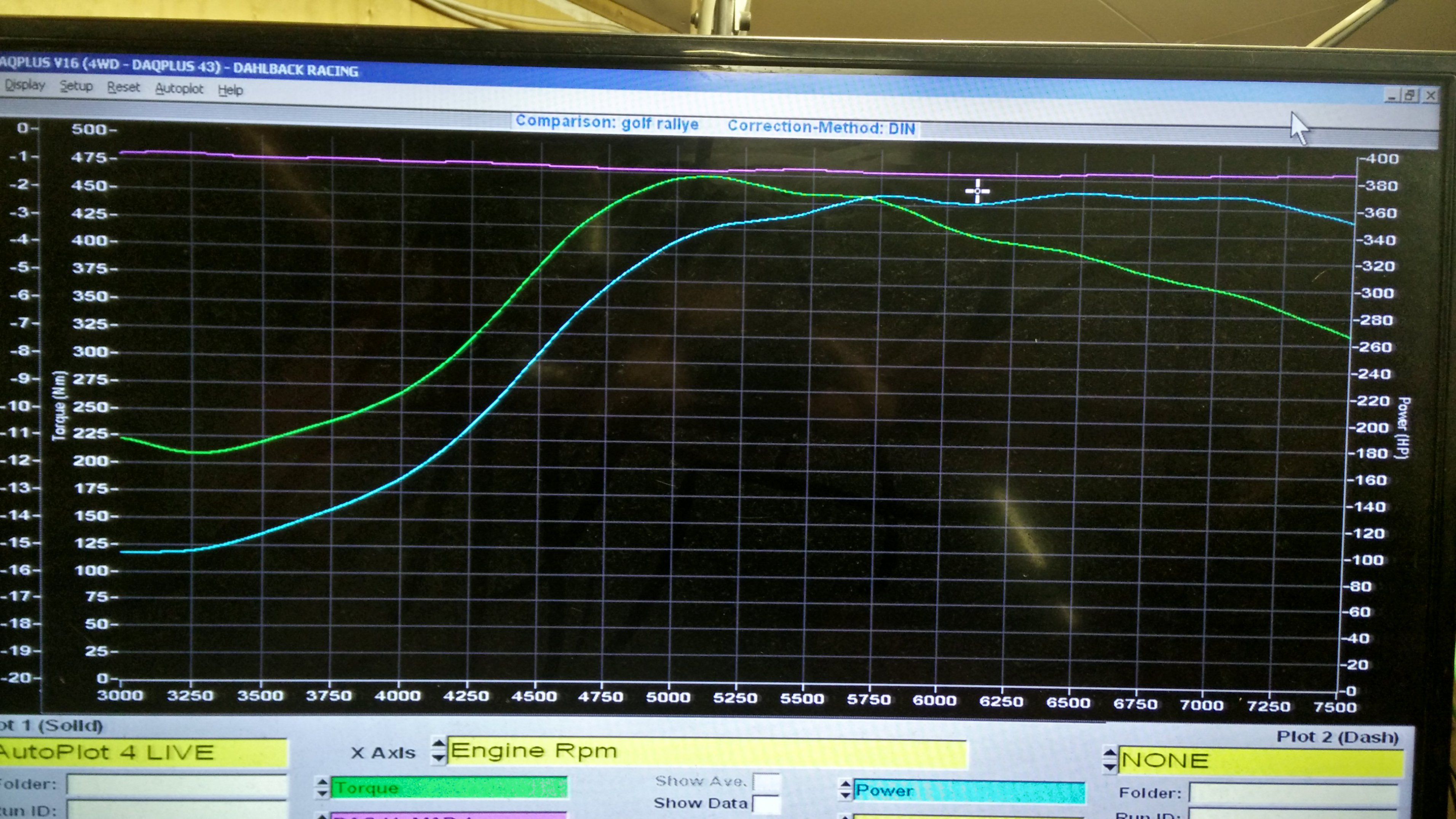The width and height of the screenshot is (1456, 819).
Task: Enable the Show Data checkbox
Action: click(766, 804)
